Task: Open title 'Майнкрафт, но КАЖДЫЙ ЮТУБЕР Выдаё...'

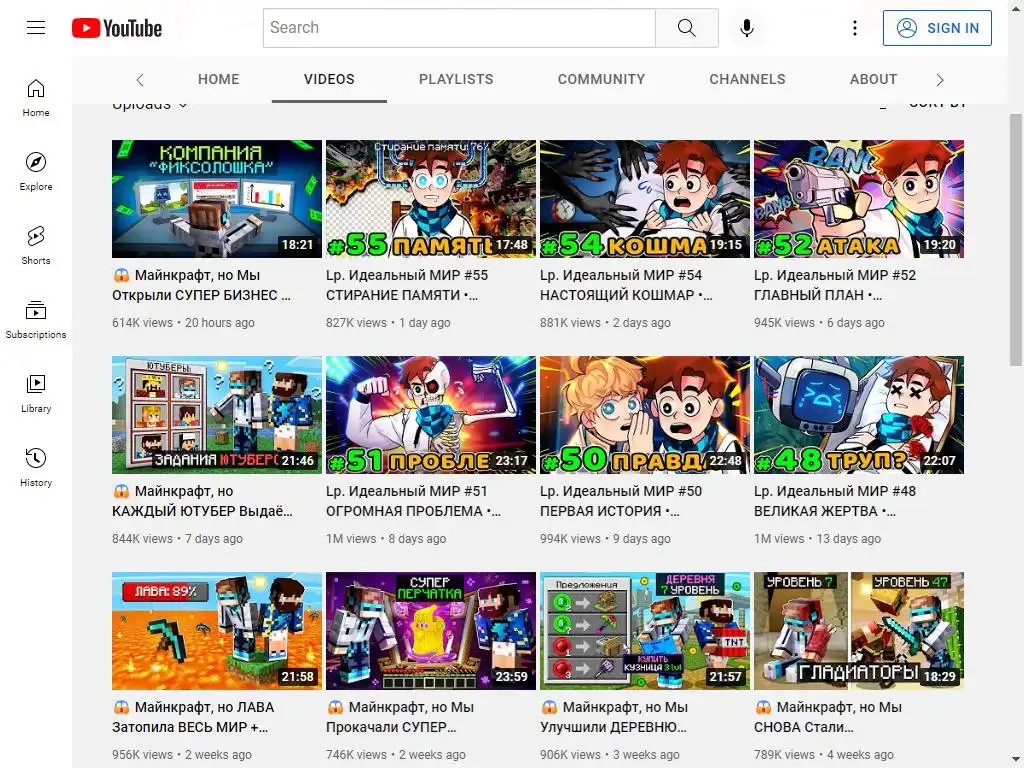Action: 202,501
